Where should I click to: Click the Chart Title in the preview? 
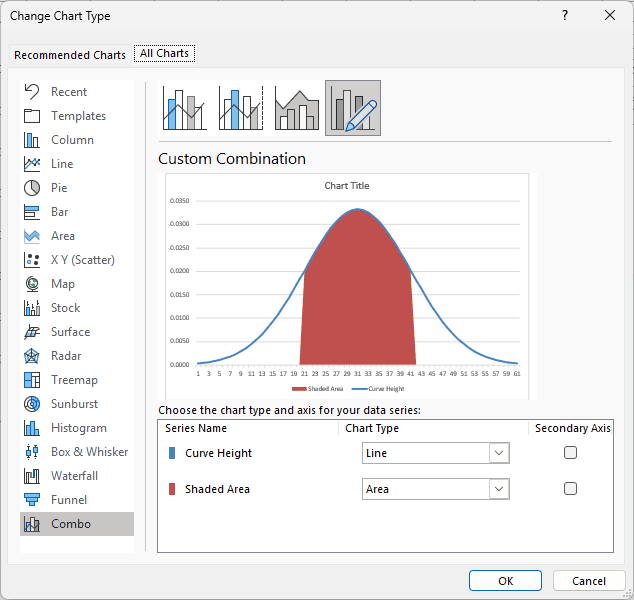pyautogui.click(x=347, y=186)
